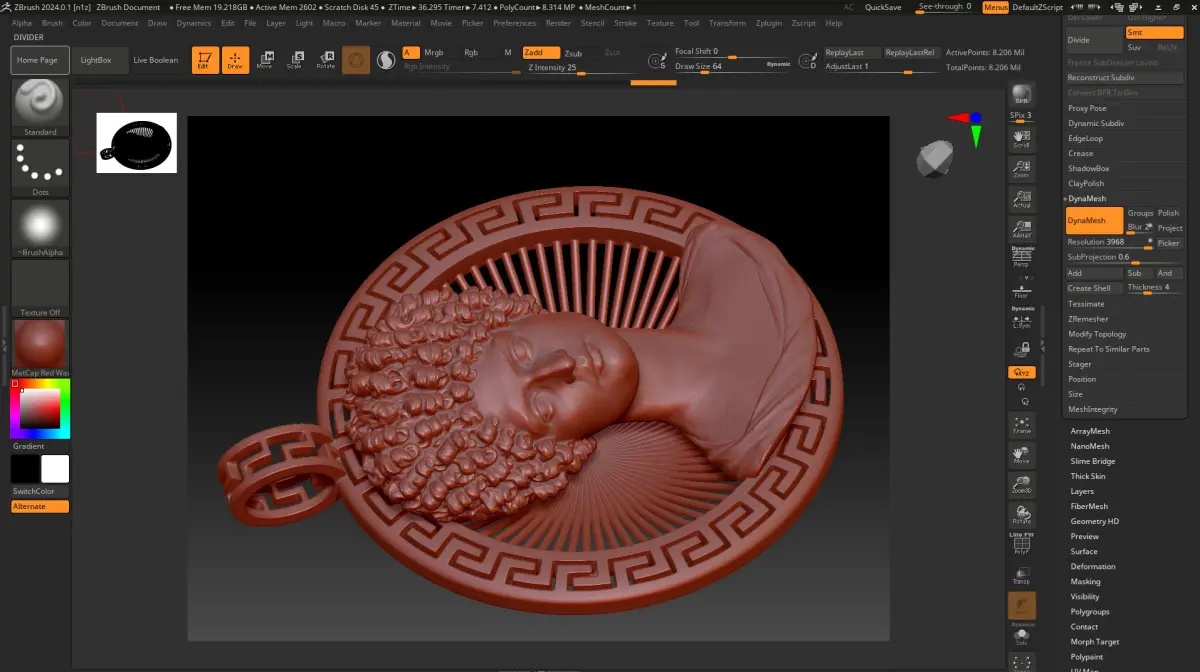This screenshot has width=1200, height=672.
Task: Toggle Perspective (Persp) view
Action: 1022,257
